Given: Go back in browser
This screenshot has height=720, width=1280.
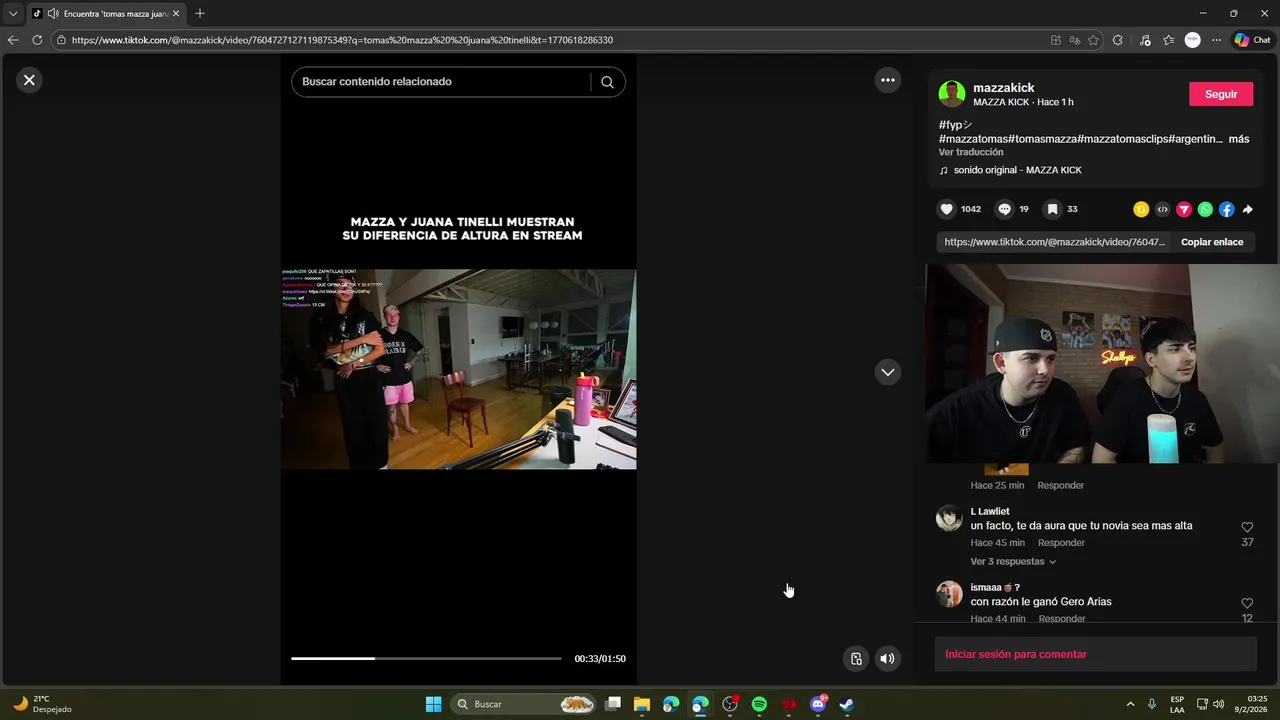Looking at the screenshot, I should (13, 40).
